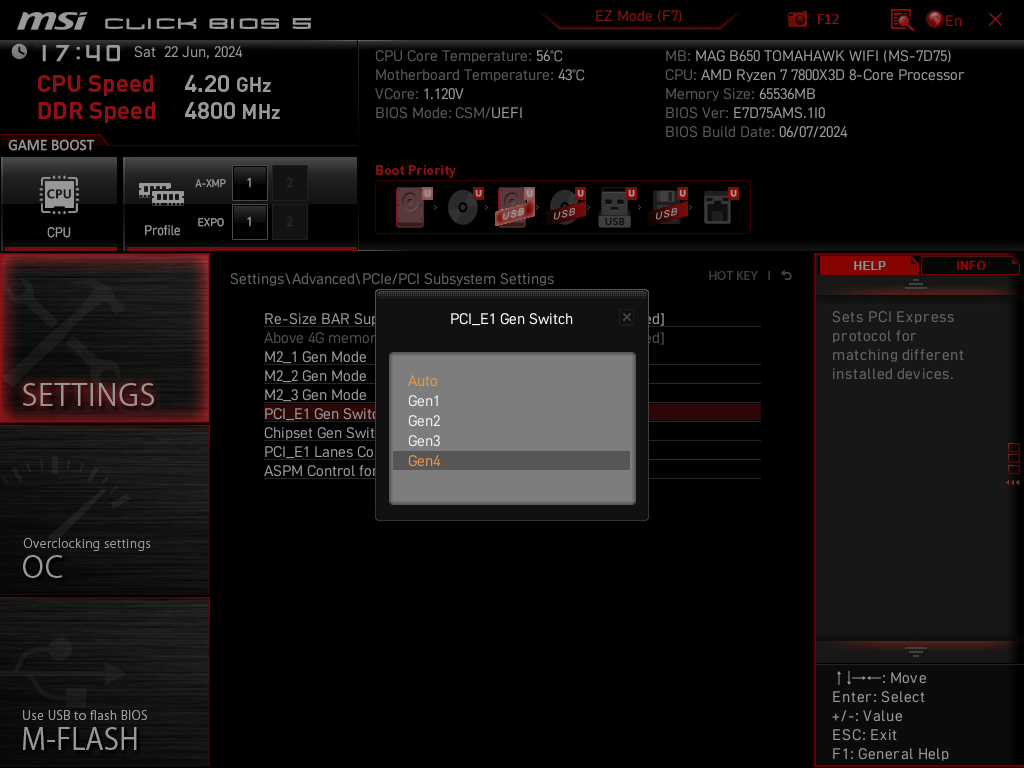Image resolution: width=1024 pixels, height=768 pixels.
Task: Click BIOS Ver E7D75AMS.1I0 text
Action: (745, 113)
